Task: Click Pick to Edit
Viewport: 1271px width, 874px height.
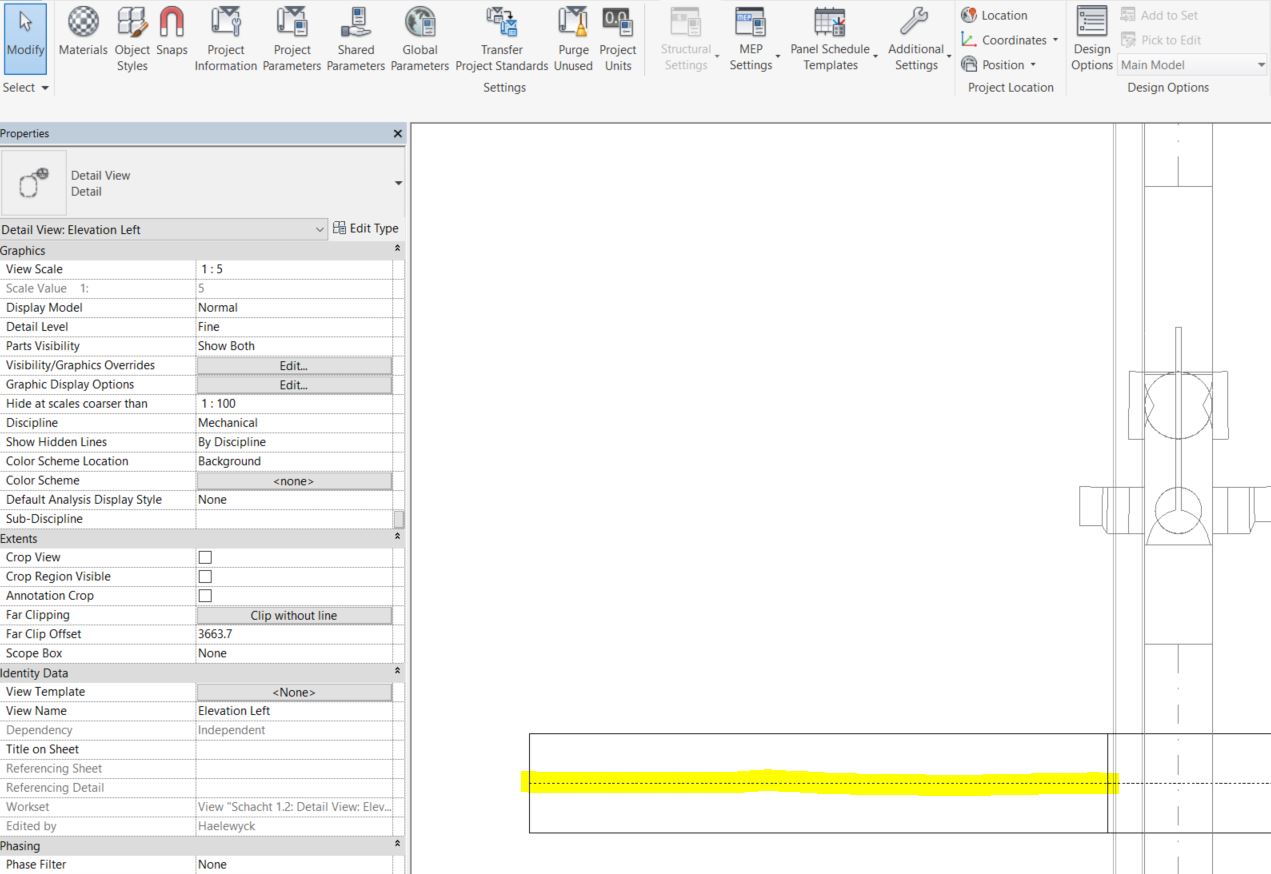Action: 1159,40
